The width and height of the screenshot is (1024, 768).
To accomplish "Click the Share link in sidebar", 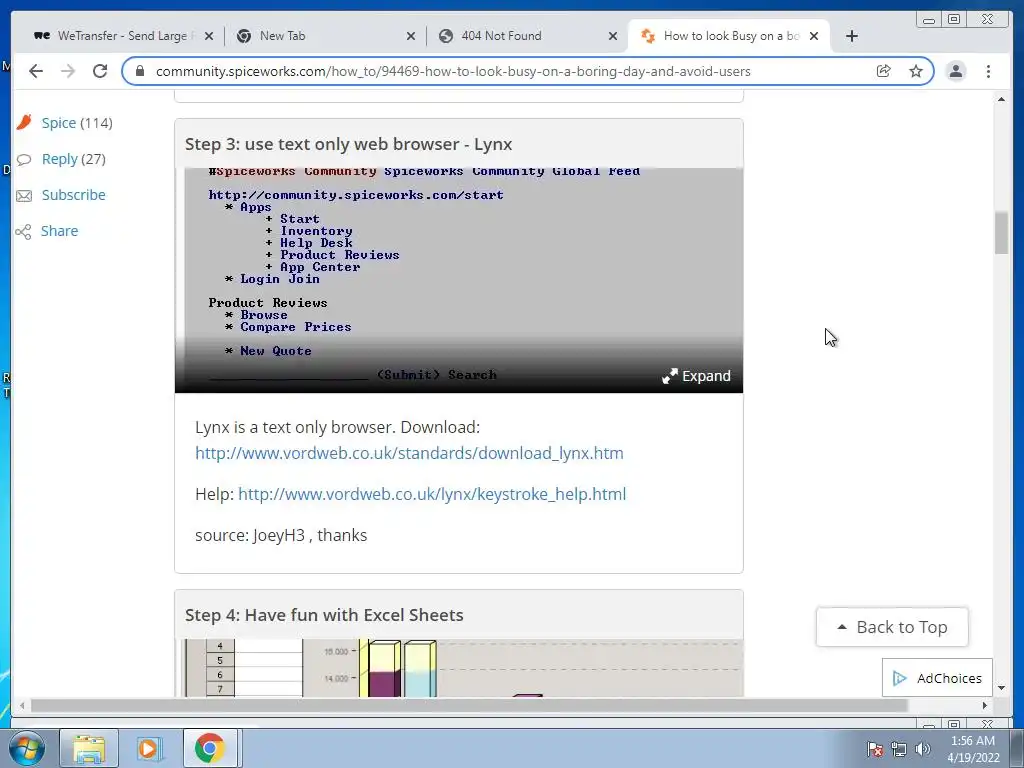I will [x=59, y=231].
